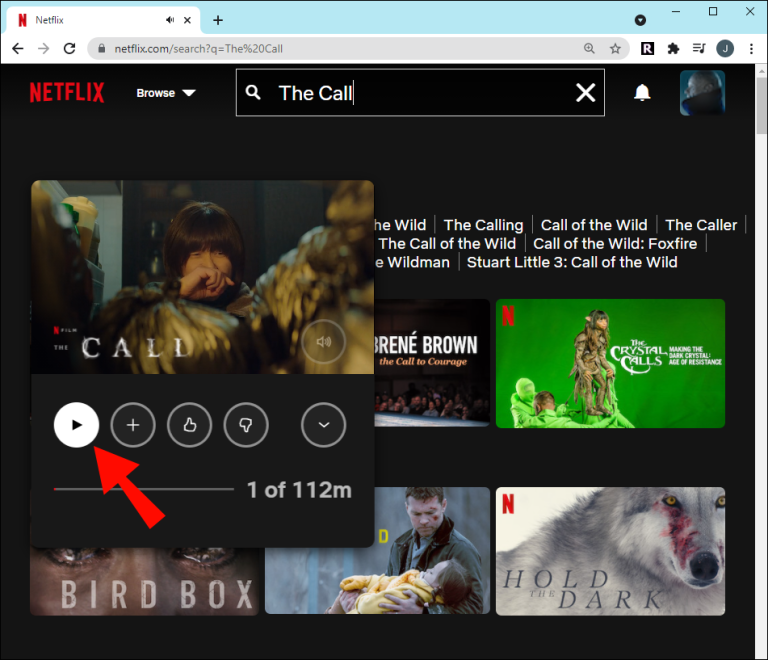Expand more info chevron for The Call
Image resolution: width=768 pixels, height=660 pixels.
pyautogui.click(x=323, y=424)
